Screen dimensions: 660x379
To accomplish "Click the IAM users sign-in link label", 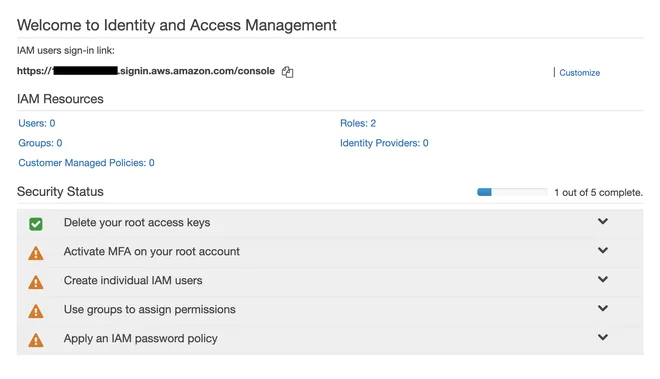I will [x=66, y=51].
